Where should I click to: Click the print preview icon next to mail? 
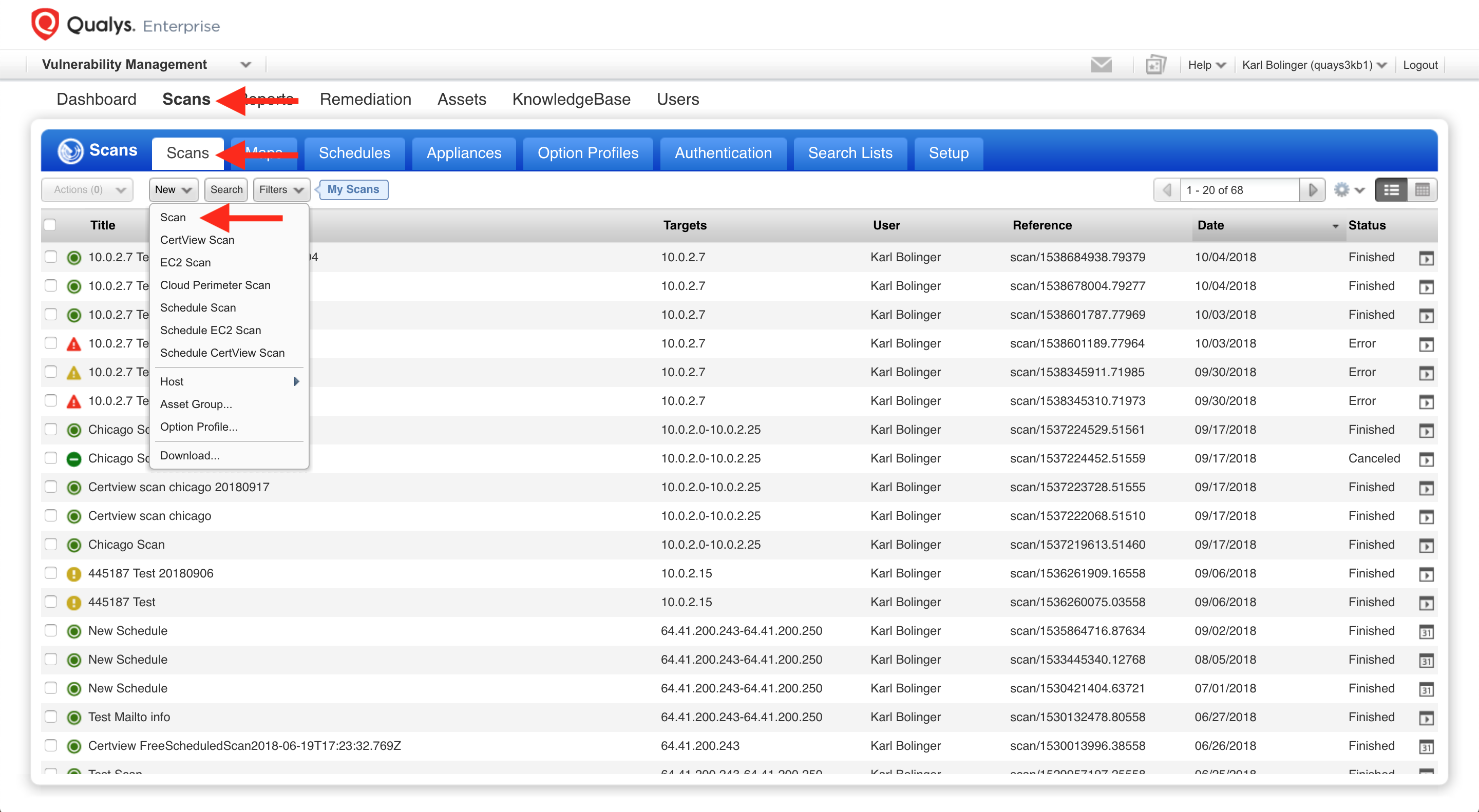pyautogui.click(x=1155, y=65)
